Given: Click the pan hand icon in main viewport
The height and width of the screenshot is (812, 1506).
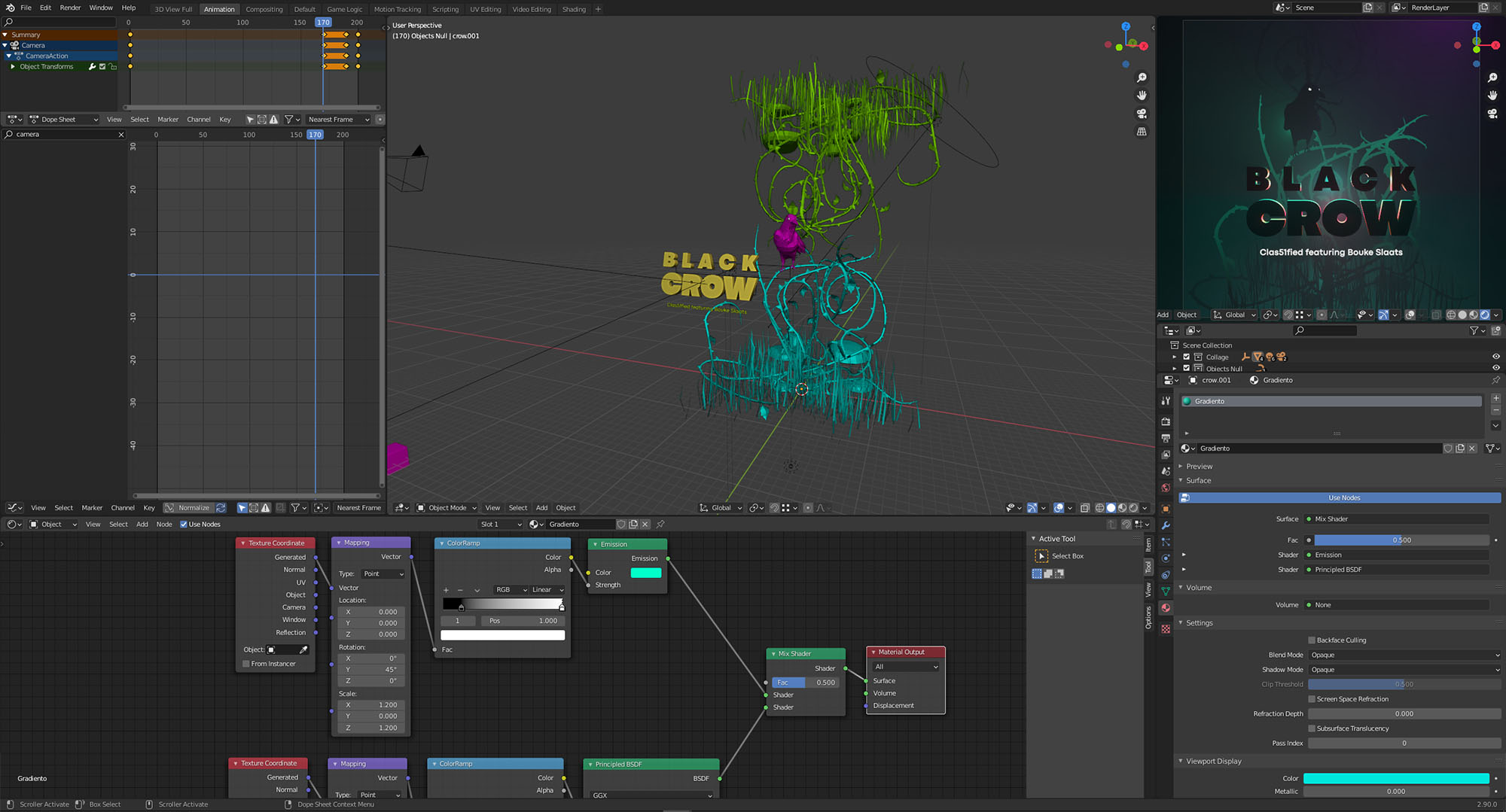Looking at the screenshot, I should pyautogui.click(x=1142, y=96).
